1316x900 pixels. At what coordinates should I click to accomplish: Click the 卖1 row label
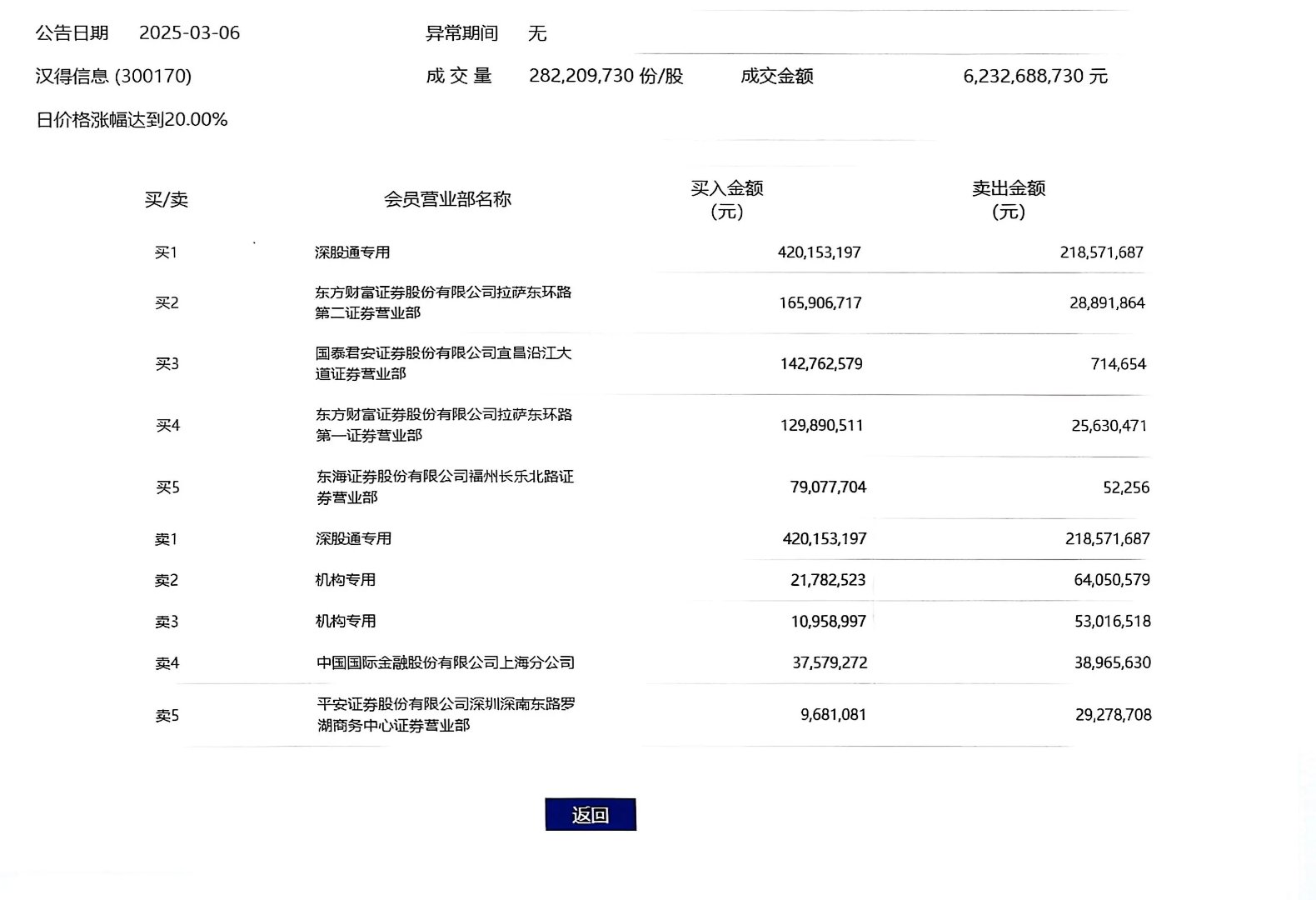pyautogui.click(x=166, y=539)
